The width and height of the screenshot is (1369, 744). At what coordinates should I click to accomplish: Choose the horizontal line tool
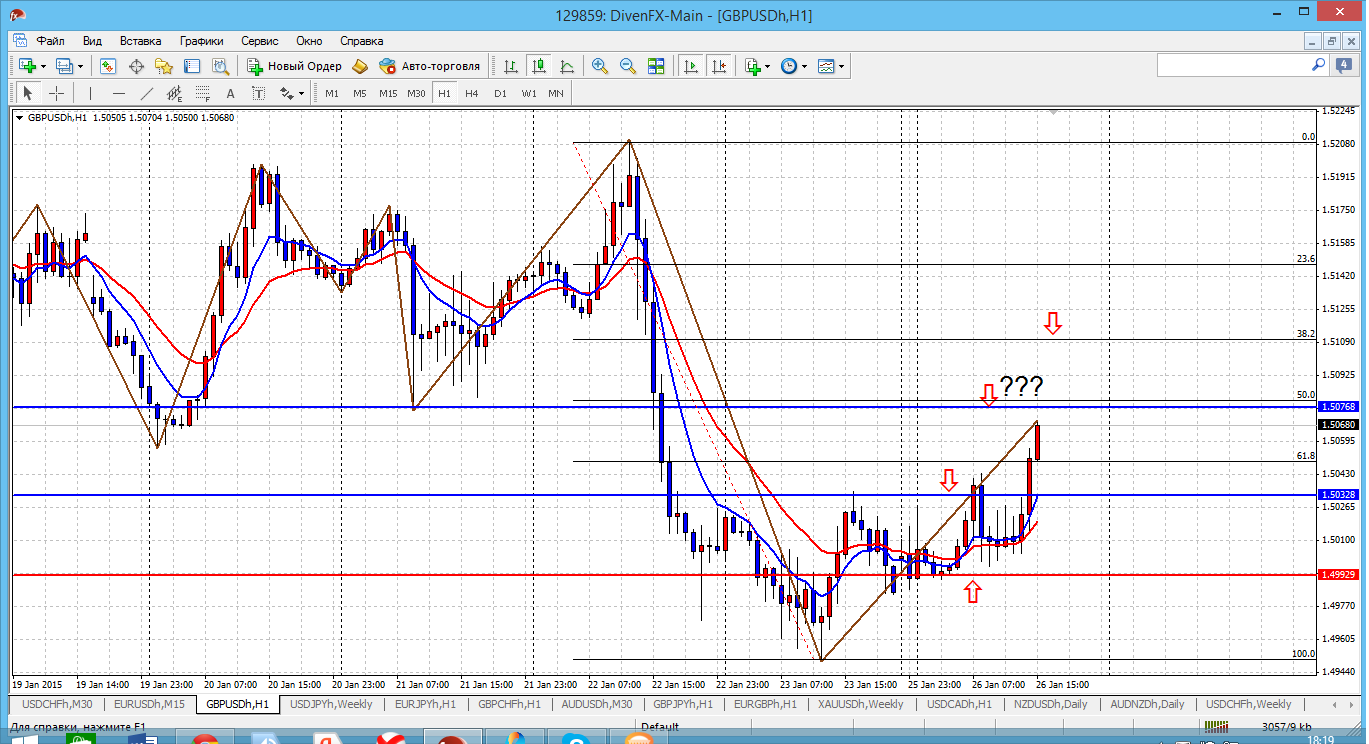point(119,93)
